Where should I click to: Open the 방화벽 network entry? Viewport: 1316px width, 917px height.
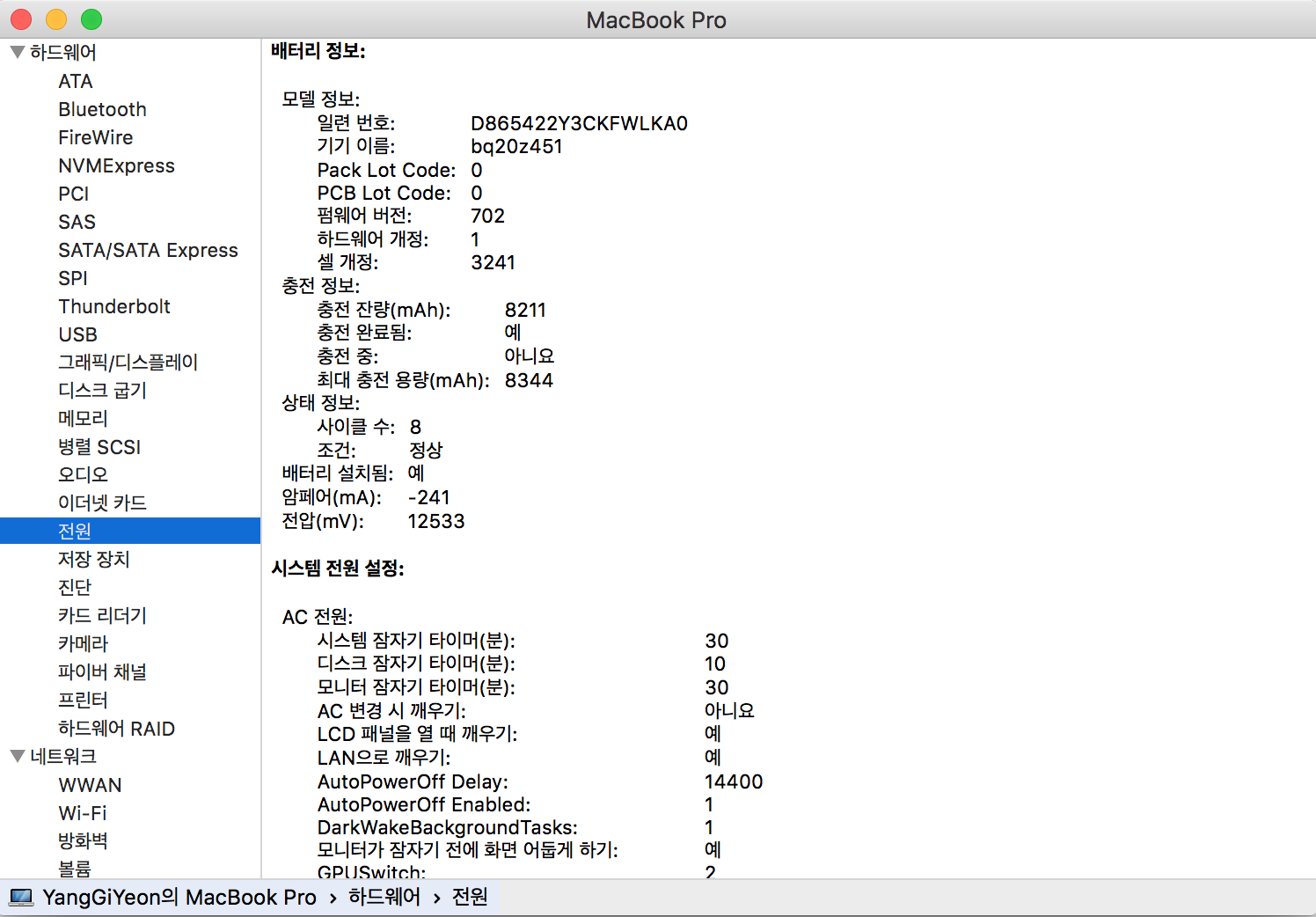[83, 841]
